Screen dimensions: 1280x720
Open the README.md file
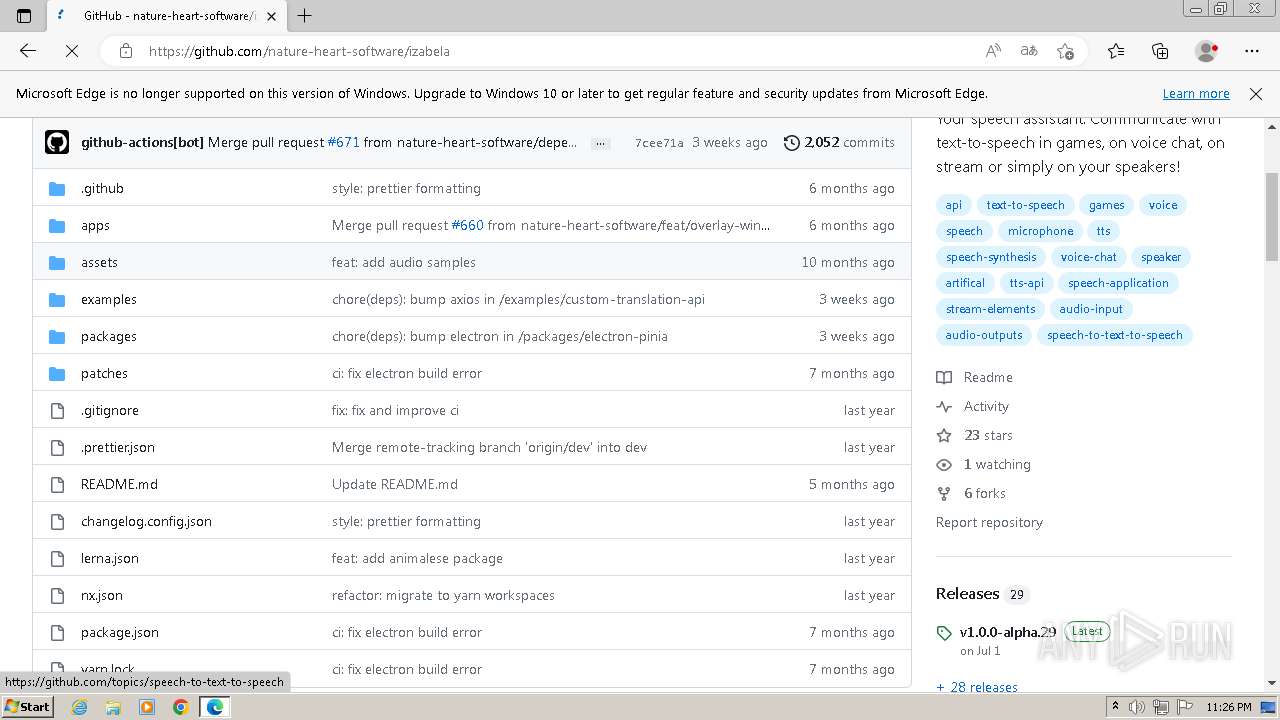[119, 484]
